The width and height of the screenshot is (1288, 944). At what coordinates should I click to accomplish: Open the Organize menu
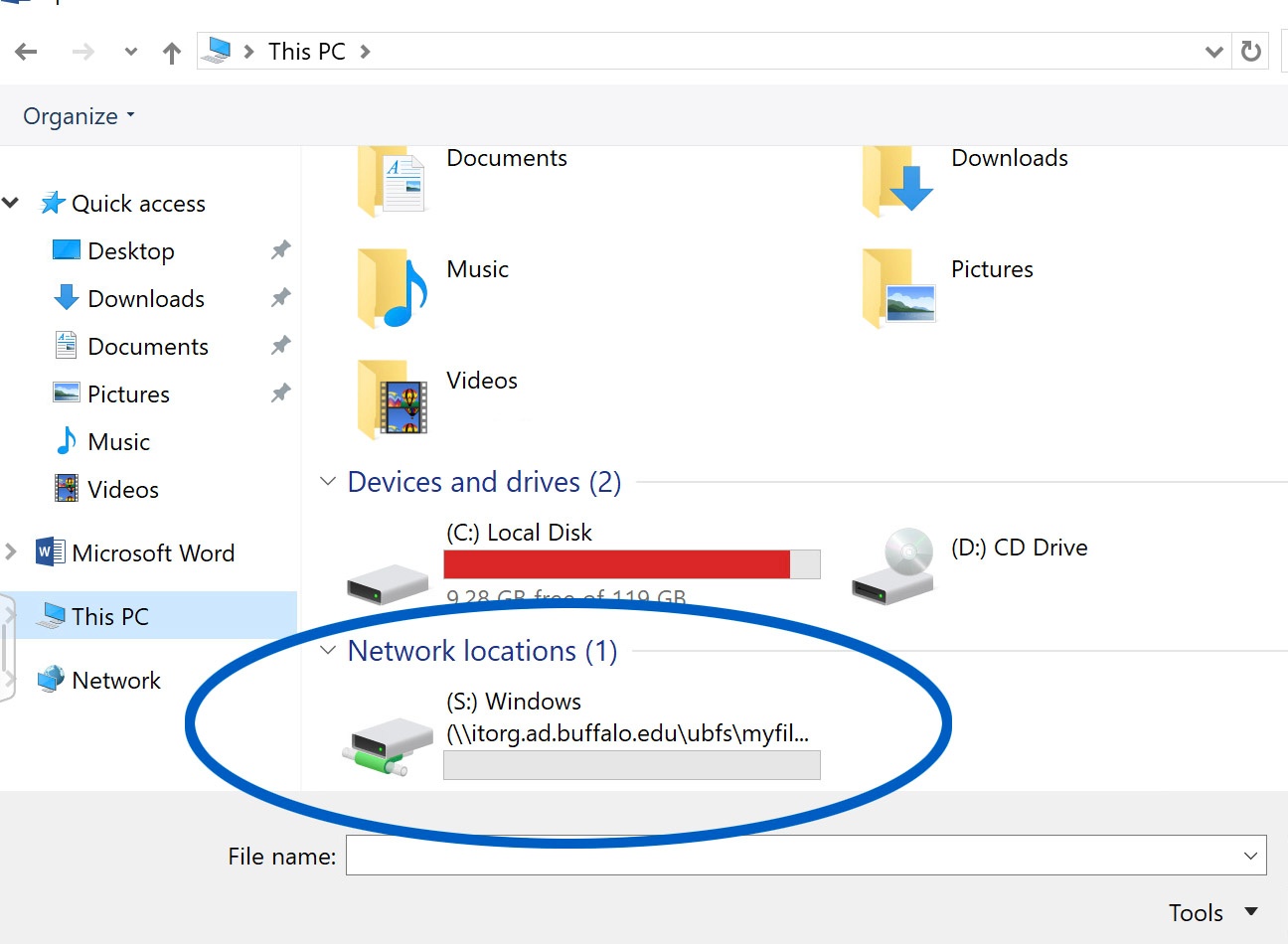click(x=79, y=116)
